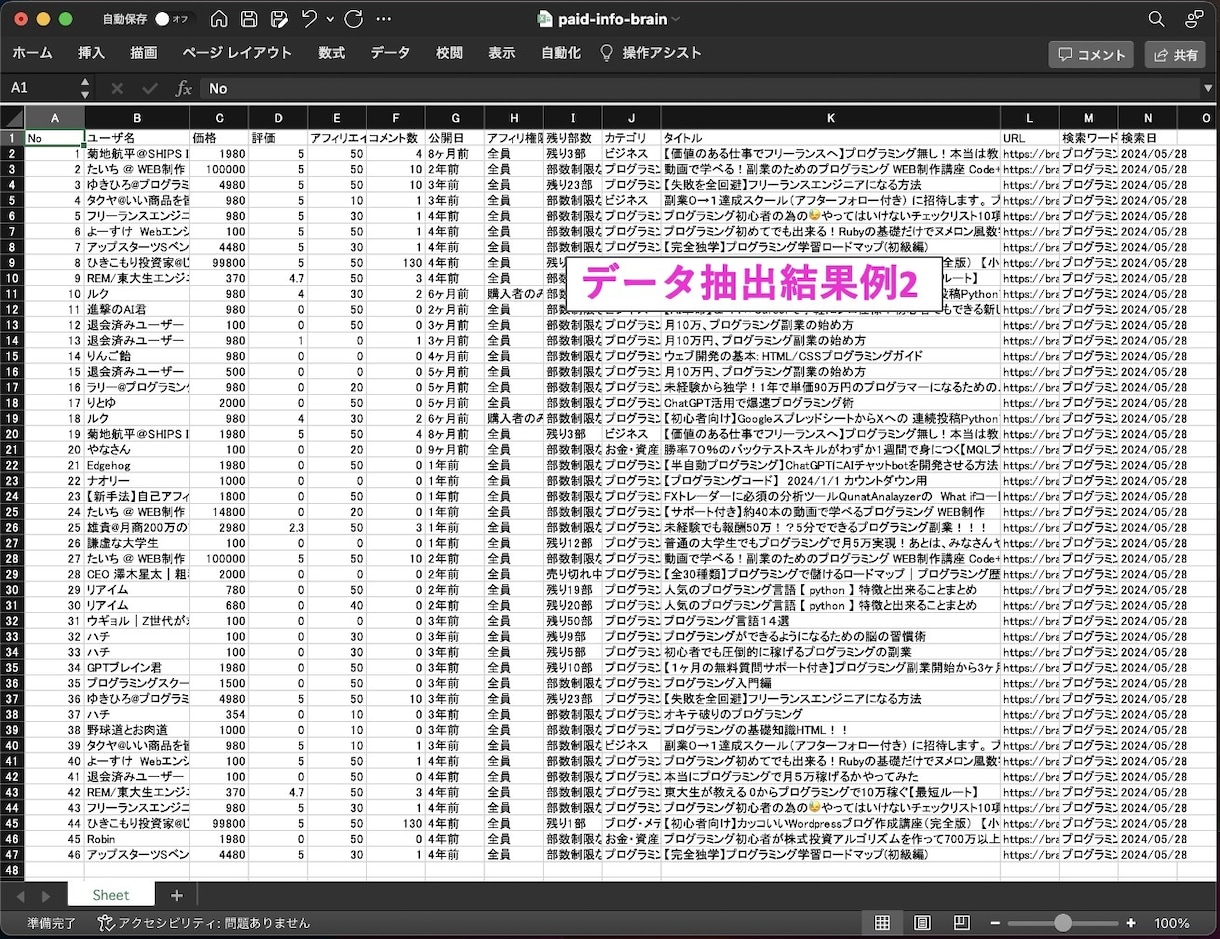The height and width of the screenshot is (939, 1220).
Task: Save the workbook with the floppy disk icon
Action: [249, 19]
